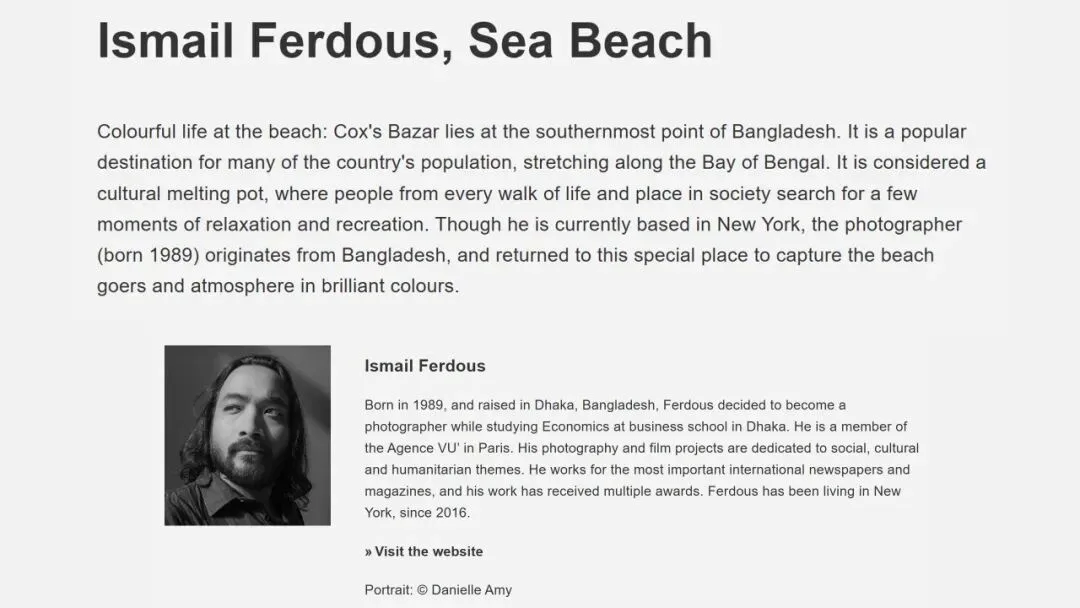
Task: Click 'brilliant colours' ending the intro paragraph
Action: coord(388,286)
